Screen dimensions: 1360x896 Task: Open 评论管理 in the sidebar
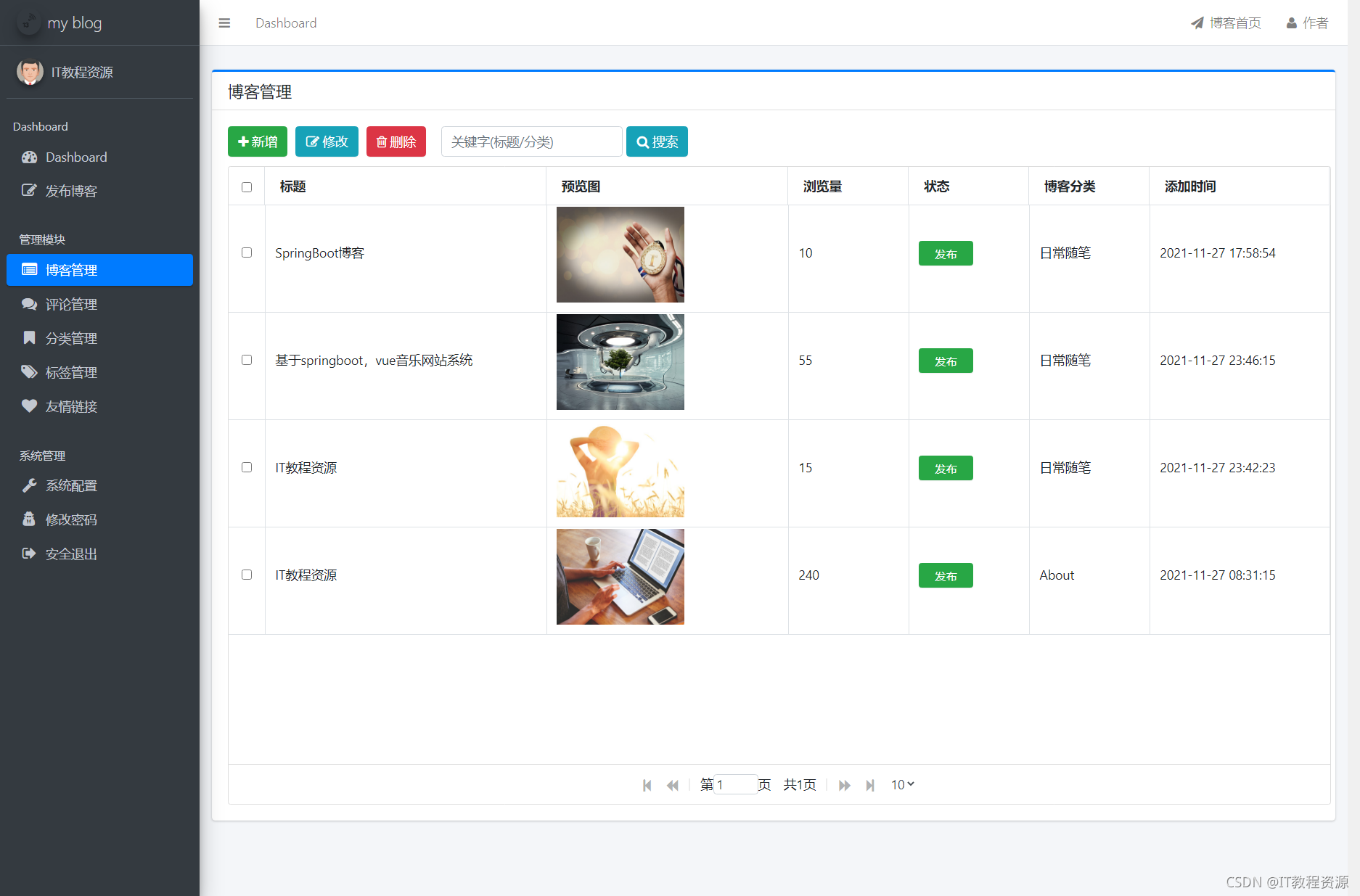click(99, 304)
